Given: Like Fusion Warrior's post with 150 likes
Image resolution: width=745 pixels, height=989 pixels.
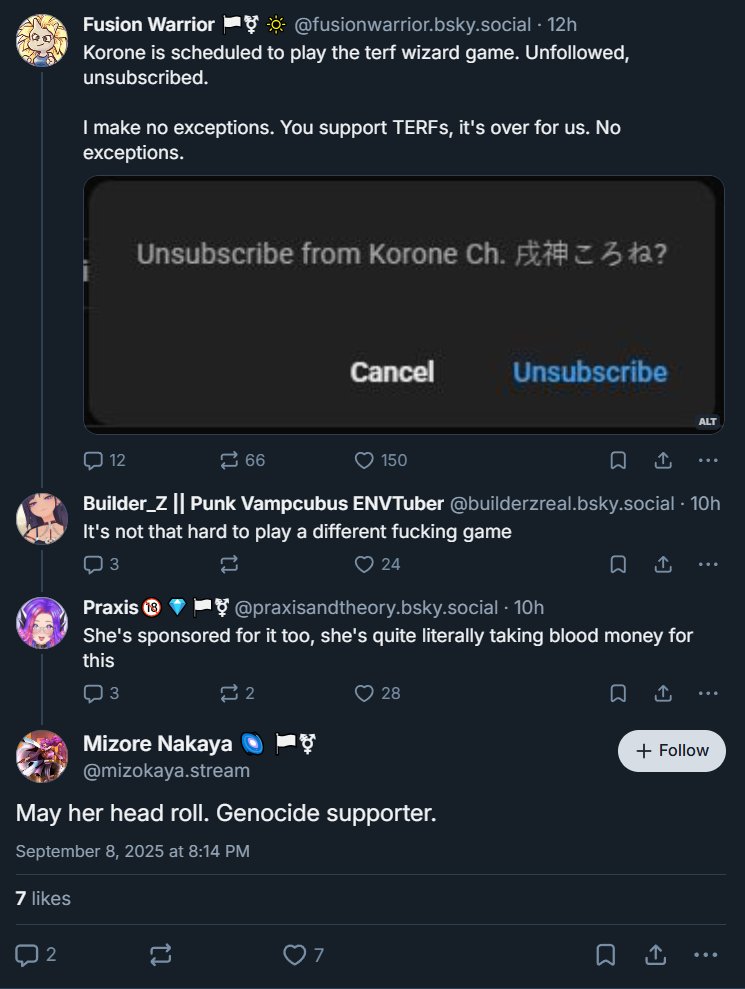Looking at the screenshot, I should coord(365,460).
